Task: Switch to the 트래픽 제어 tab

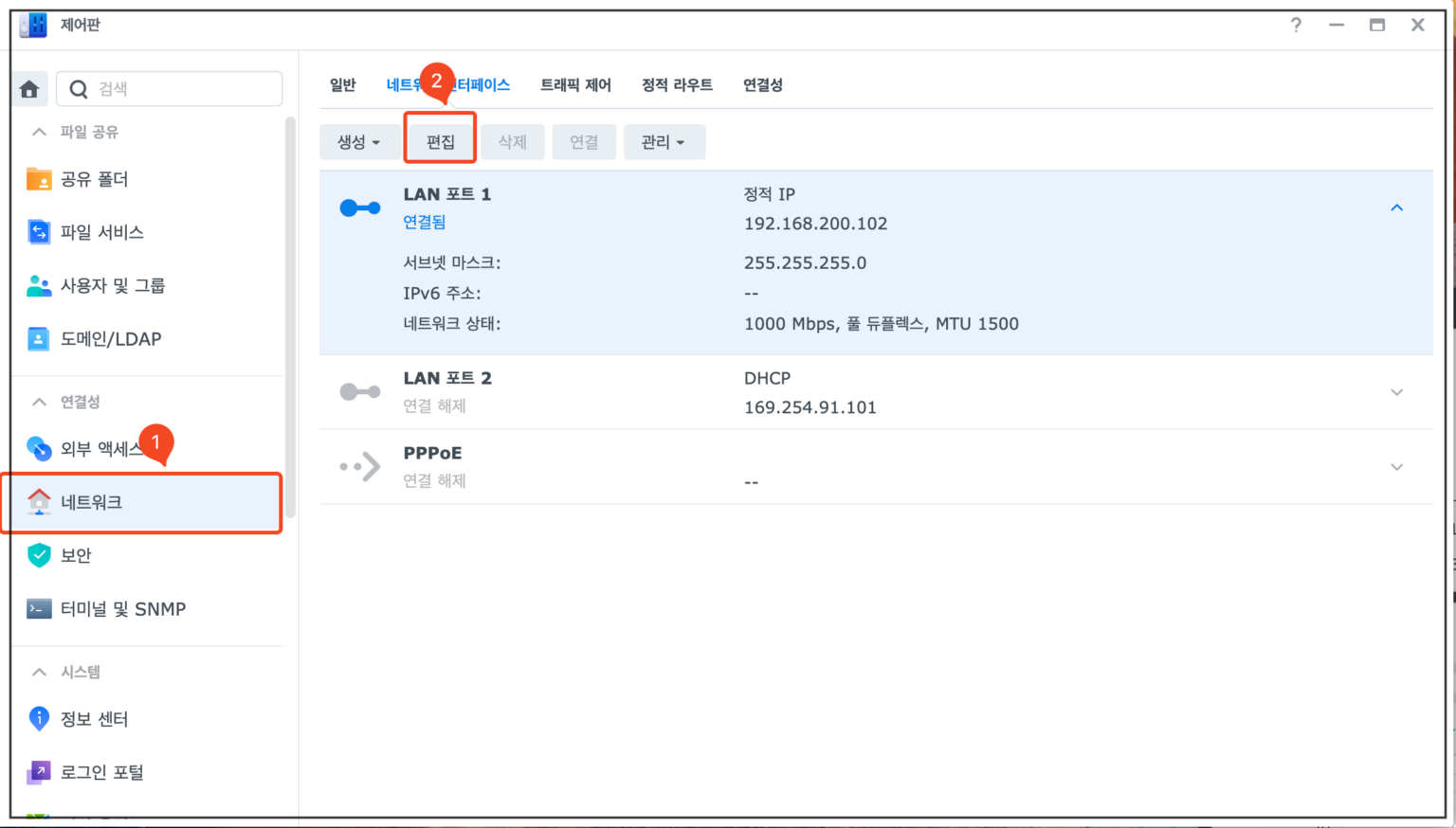Action: pyautogui.click(x=575, y=85)
